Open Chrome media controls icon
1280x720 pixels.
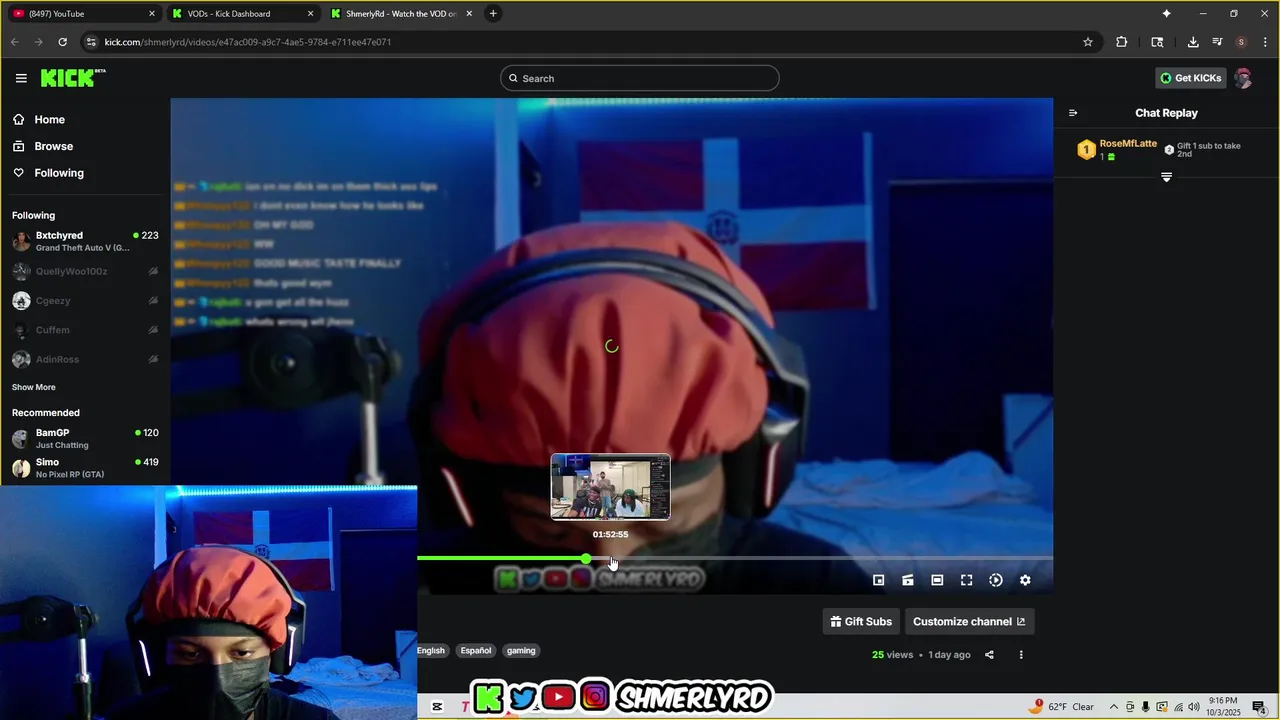click(1217, 42)
